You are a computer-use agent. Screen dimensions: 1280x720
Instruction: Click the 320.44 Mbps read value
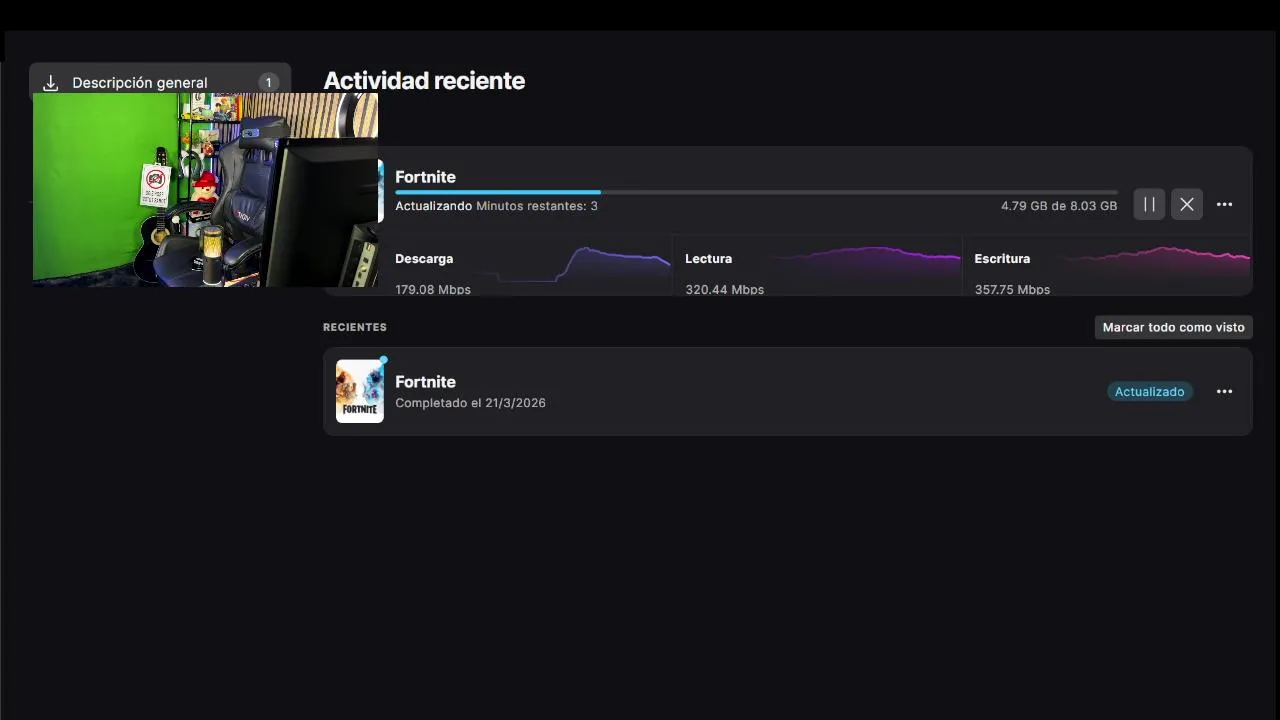point(724,289)
